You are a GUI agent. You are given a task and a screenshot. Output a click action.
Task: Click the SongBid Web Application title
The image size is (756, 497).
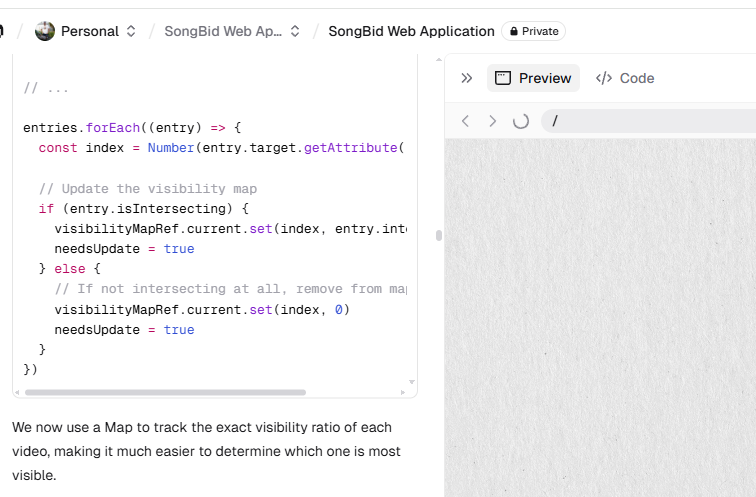(411, 31)
